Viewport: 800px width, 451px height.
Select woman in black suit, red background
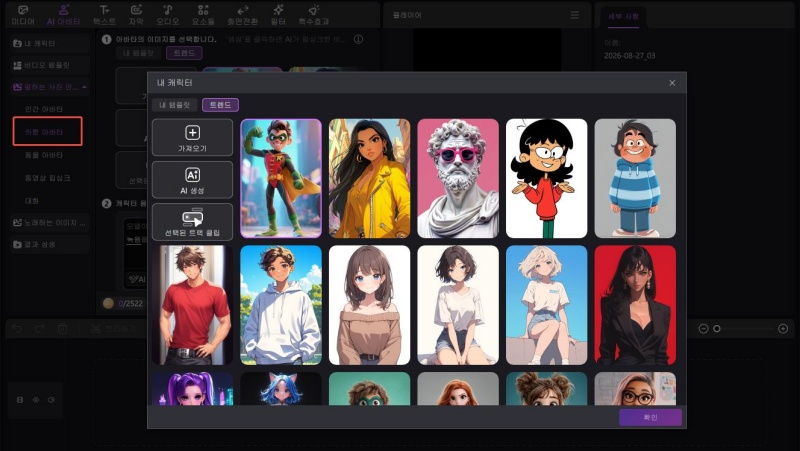coord(635,305)
